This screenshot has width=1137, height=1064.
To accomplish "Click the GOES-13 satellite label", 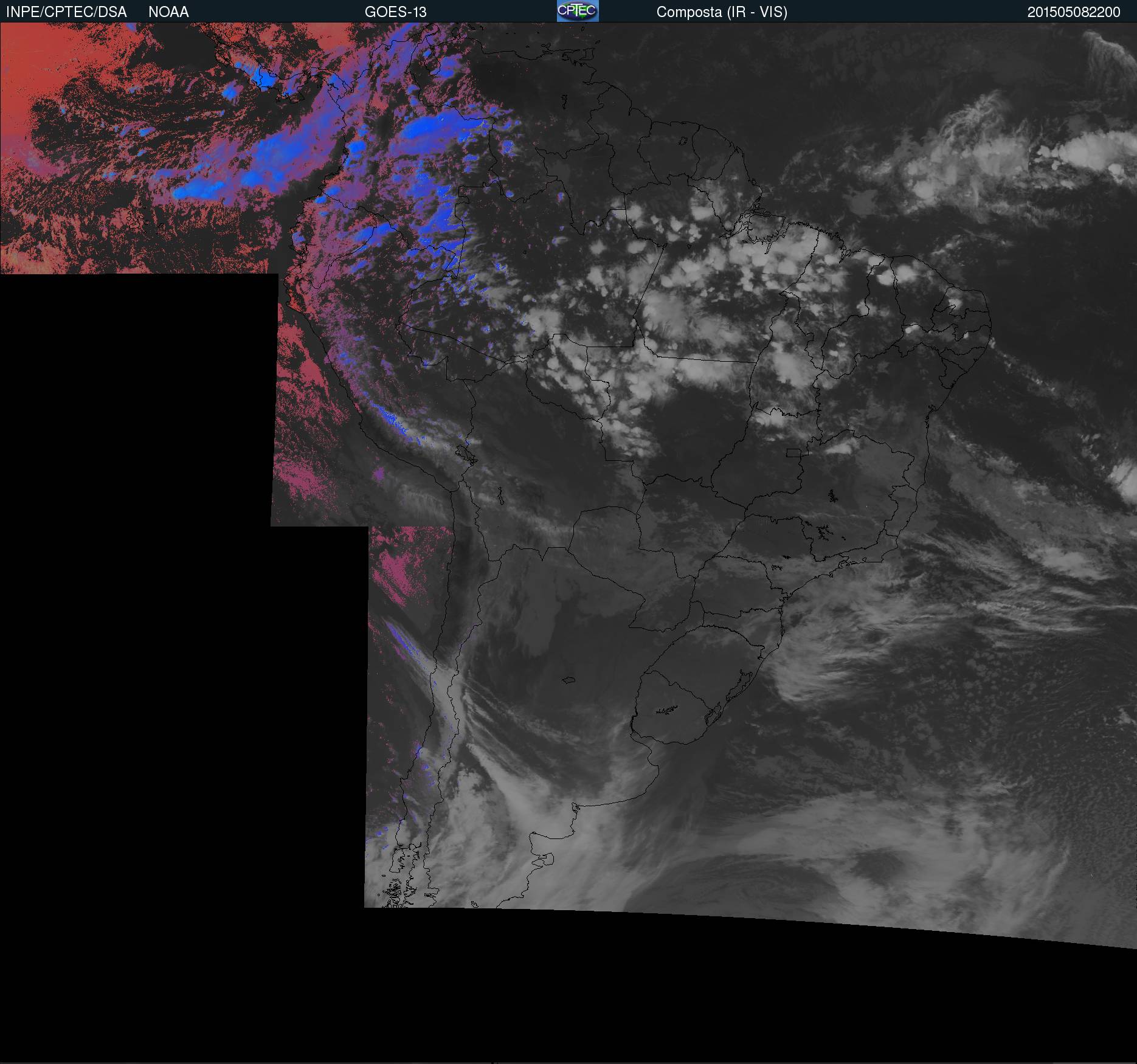I will pos(396,12).
